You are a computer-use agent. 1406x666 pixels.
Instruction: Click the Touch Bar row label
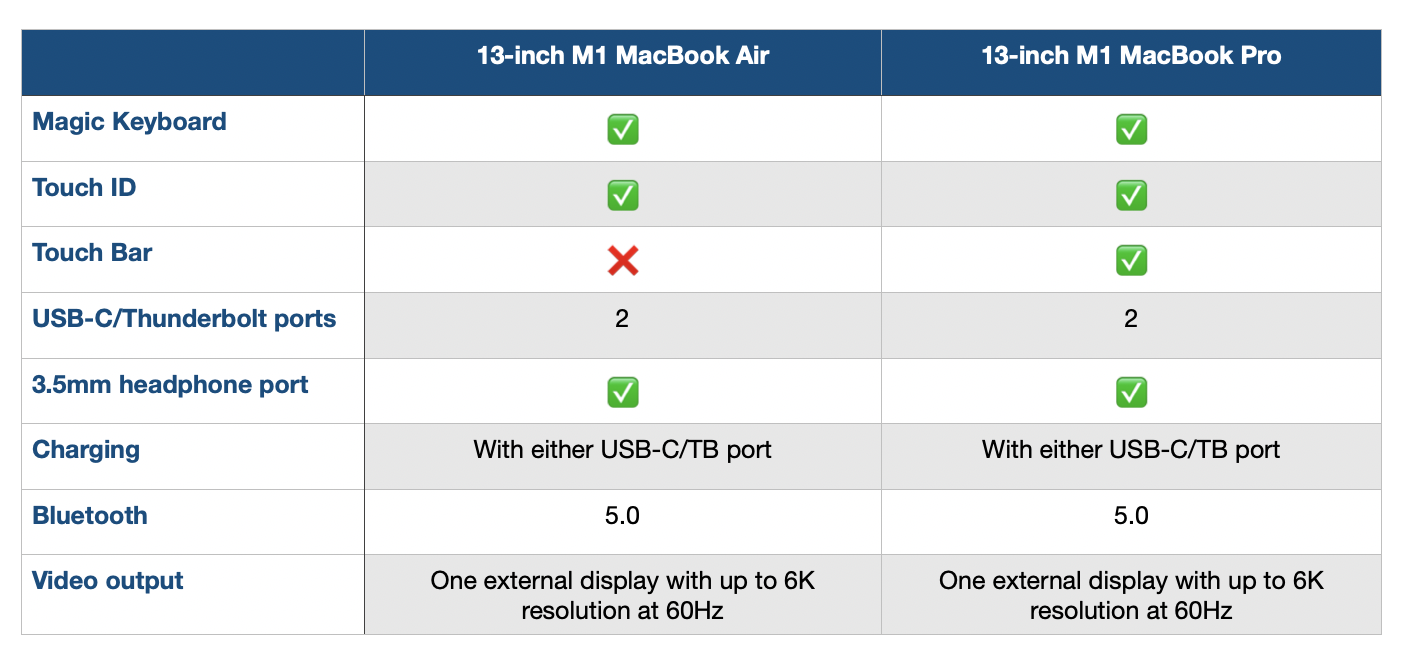tap(92, 253)
